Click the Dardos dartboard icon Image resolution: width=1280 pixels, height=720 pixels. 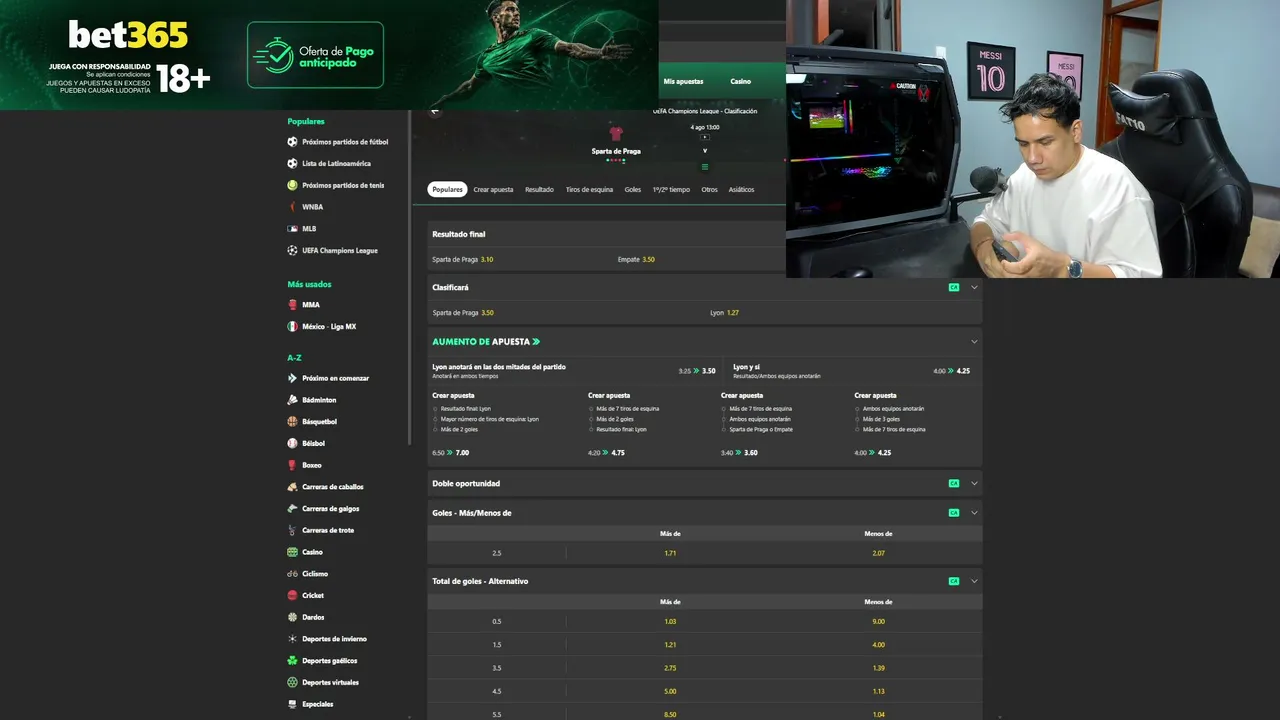pyautogui.click(x=292, y=617)
